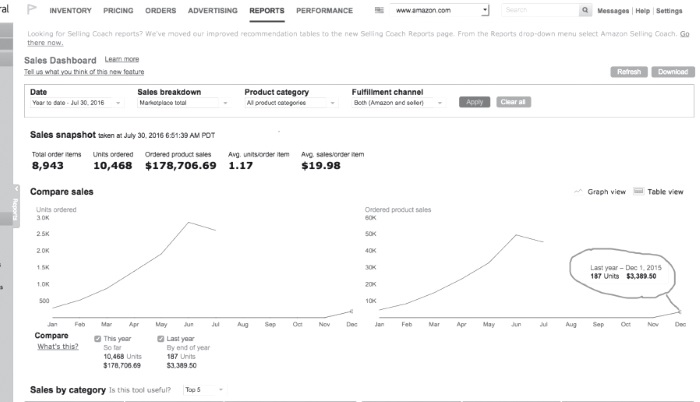Viewport: 700px width, 402px height.
Task: Click the search magnifier icon
Action: click(x=585, y=10)
